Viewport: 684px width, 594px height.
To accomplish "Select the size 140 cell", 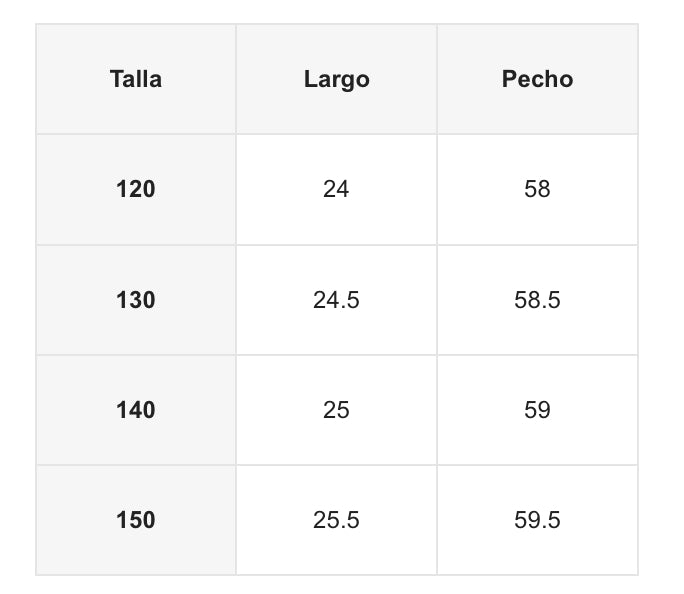I will (x=136, y=410).
